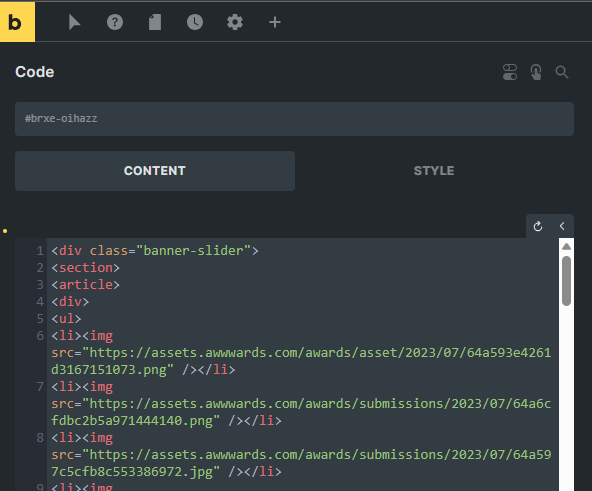Click the code editor scrollbar up arrow

point(566,247)
